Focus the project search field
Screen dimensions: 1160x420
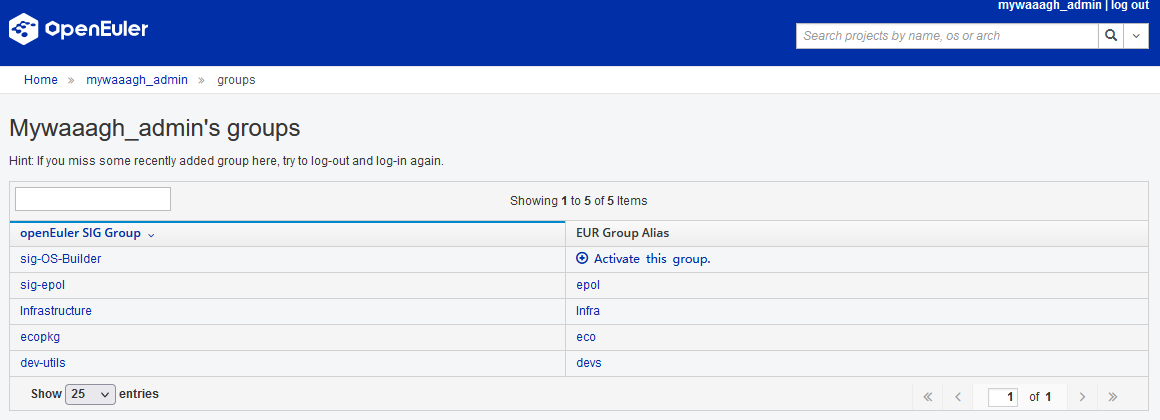[x=946, y=36]
